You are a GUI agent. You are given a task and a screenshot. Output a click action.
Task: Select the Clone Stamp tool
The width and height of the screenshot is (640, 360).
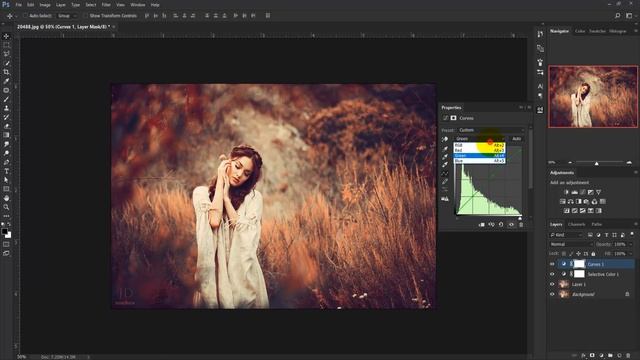point(6,108)
